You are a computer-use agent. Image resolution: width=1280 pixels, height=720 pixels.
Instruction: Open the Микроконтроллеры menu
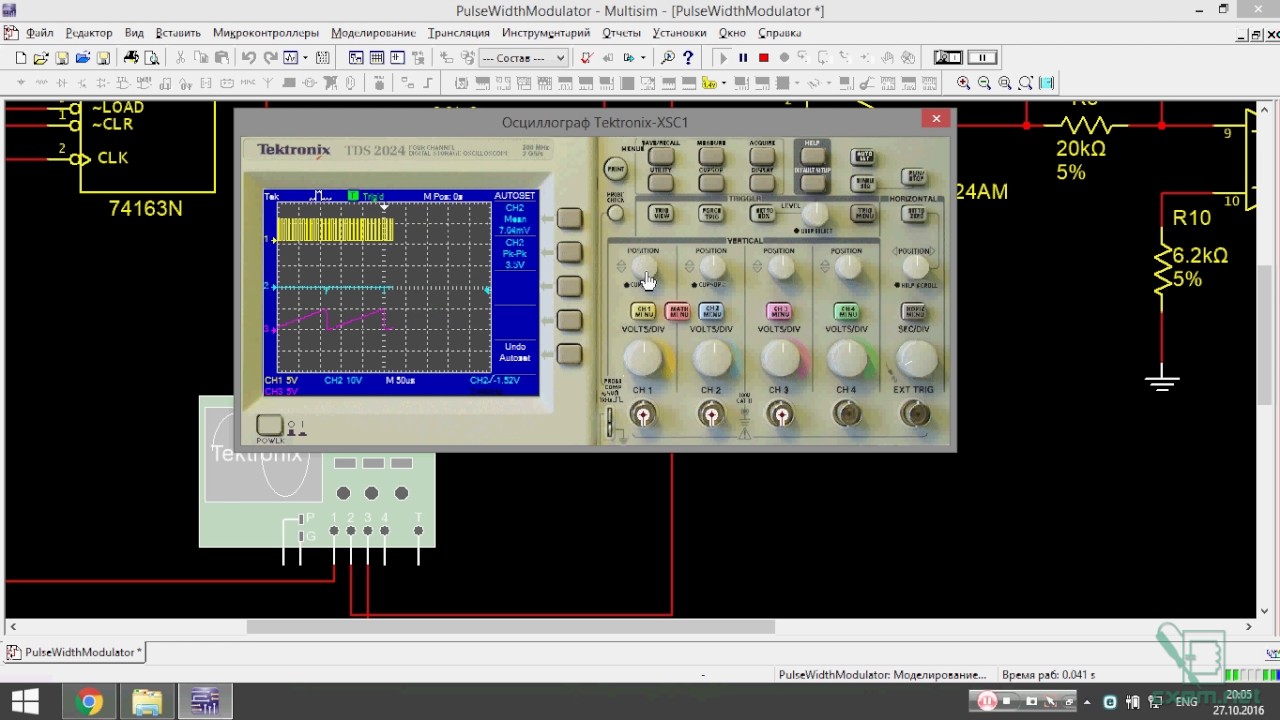point(266,33)
